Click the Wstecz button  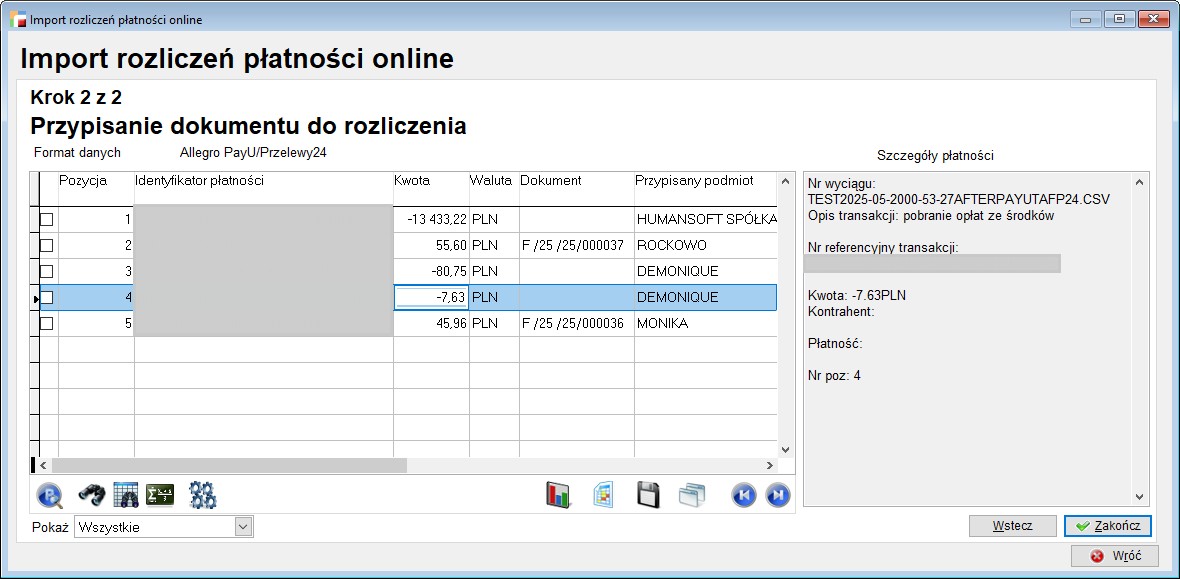1012,526
